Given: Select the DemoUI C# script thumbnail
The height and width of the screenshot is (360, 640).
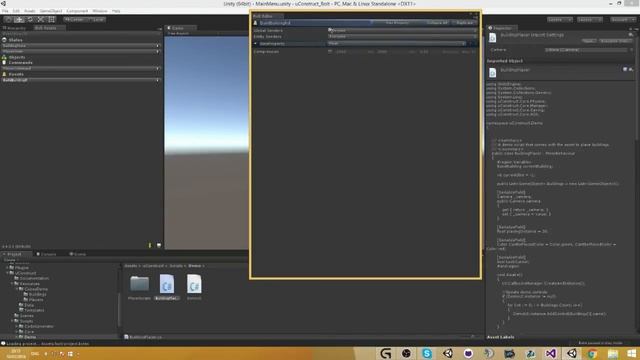Looking at the screenshot, I should point(194,284).
